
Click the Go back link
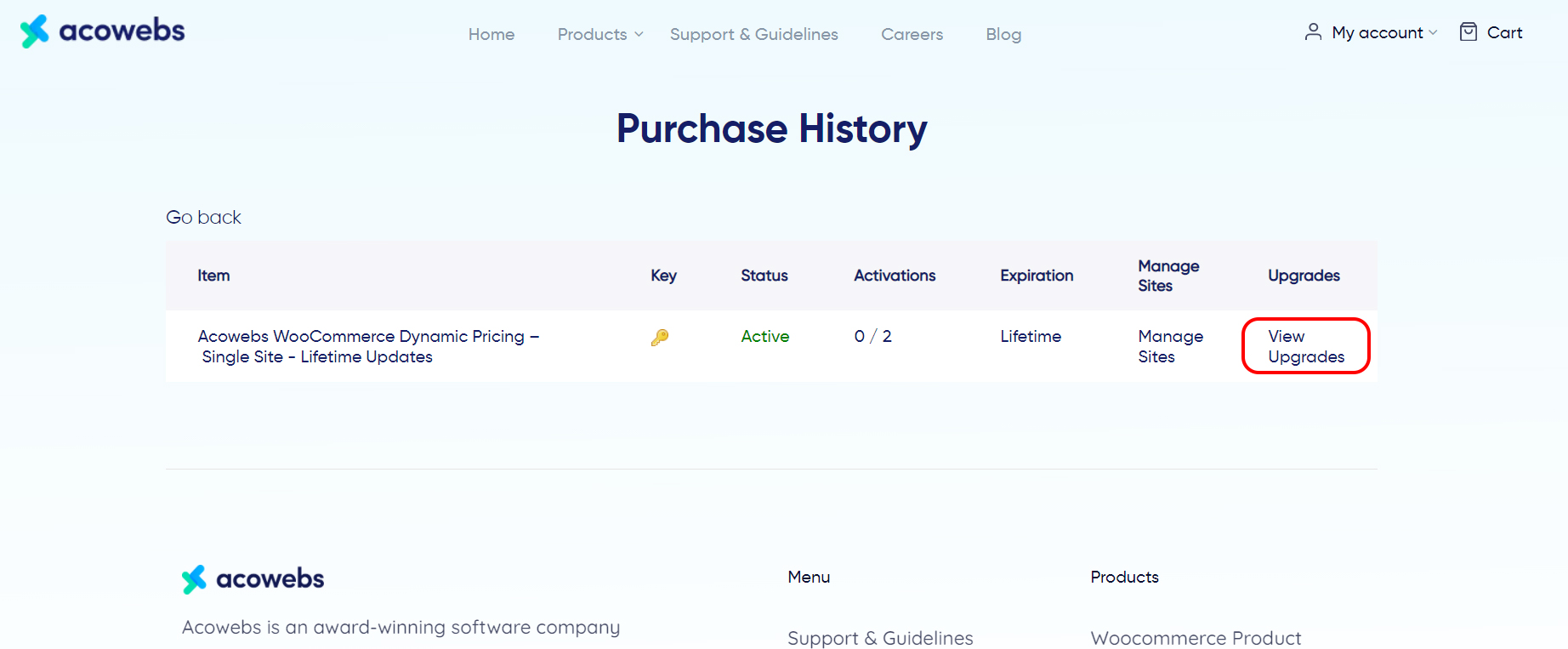[x=203, y=217]
